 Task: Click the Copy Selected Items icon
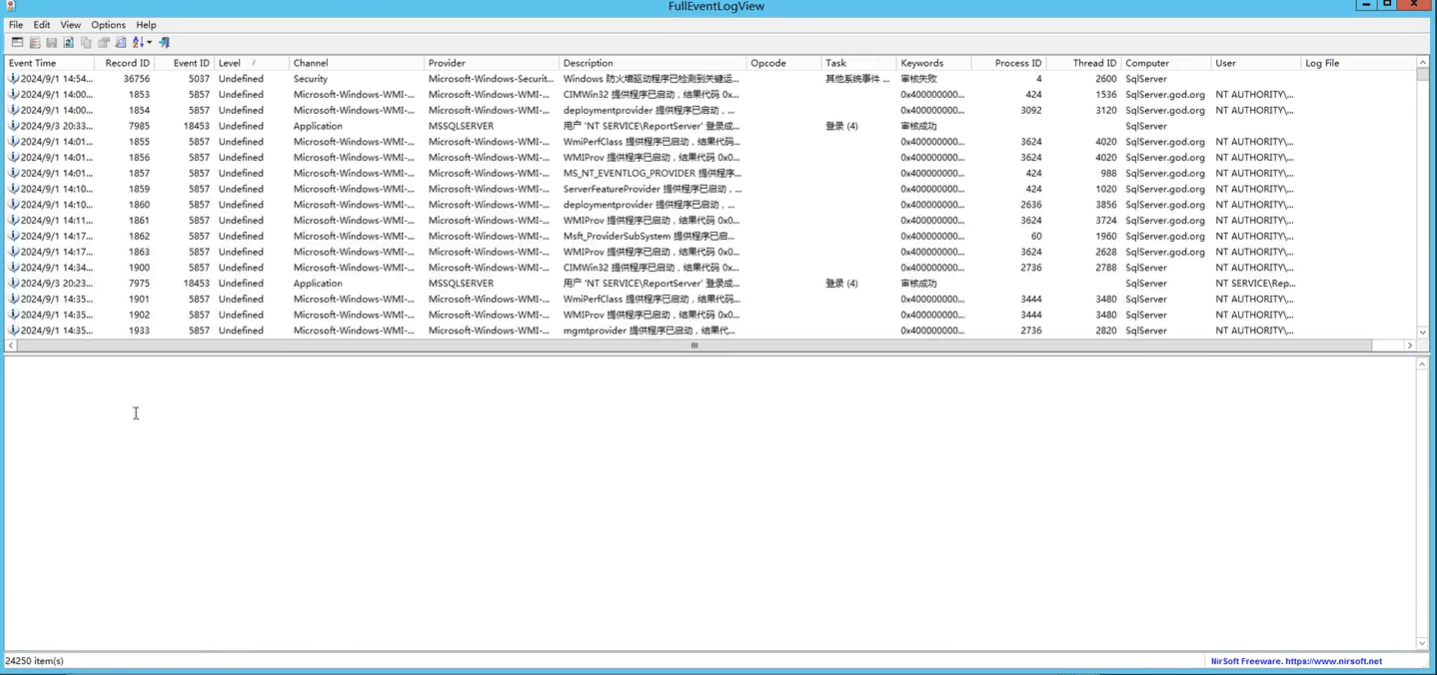click(x=86, y=42)
